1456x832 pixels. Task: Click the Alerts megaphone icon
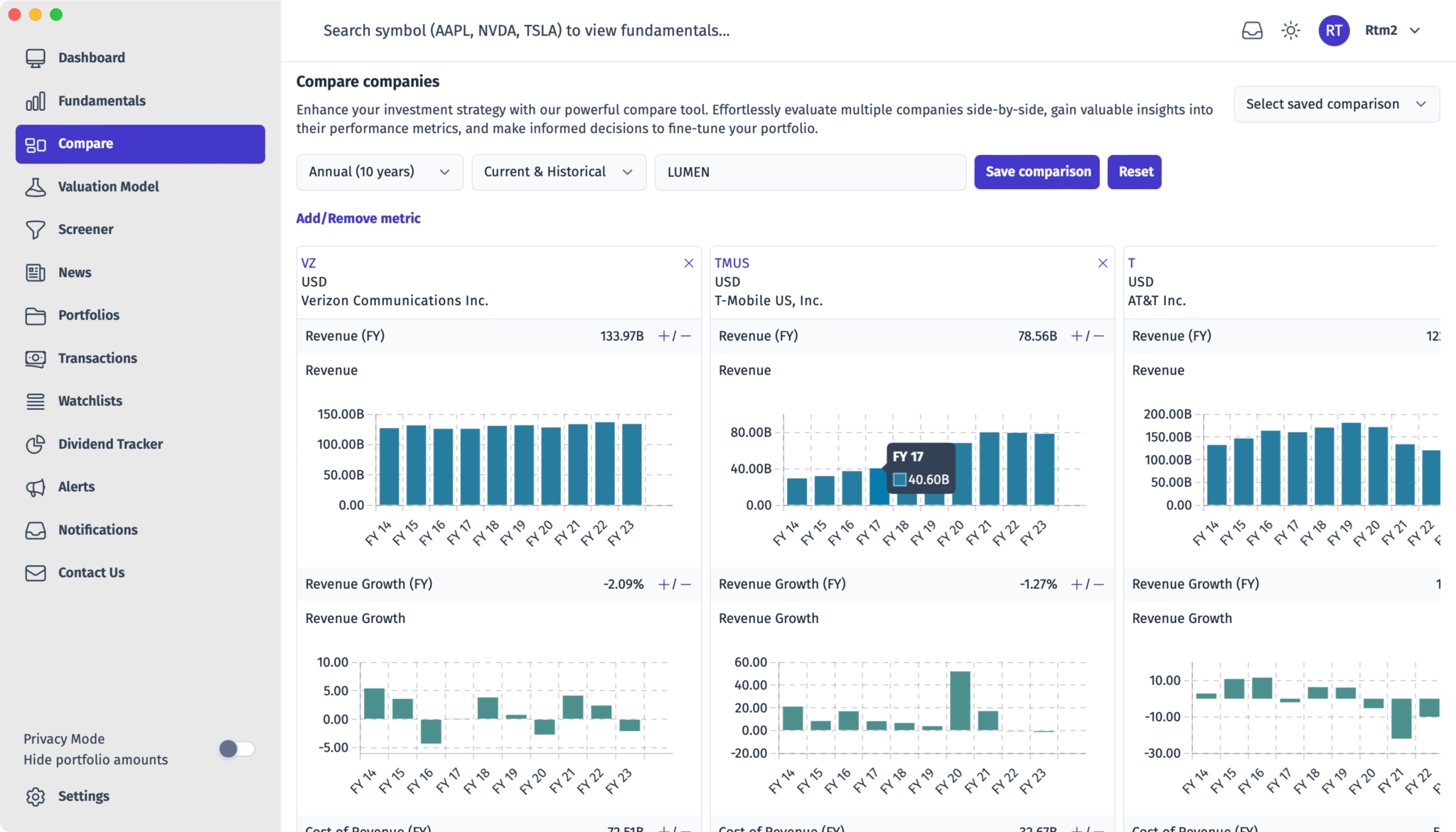click(36, 487)
